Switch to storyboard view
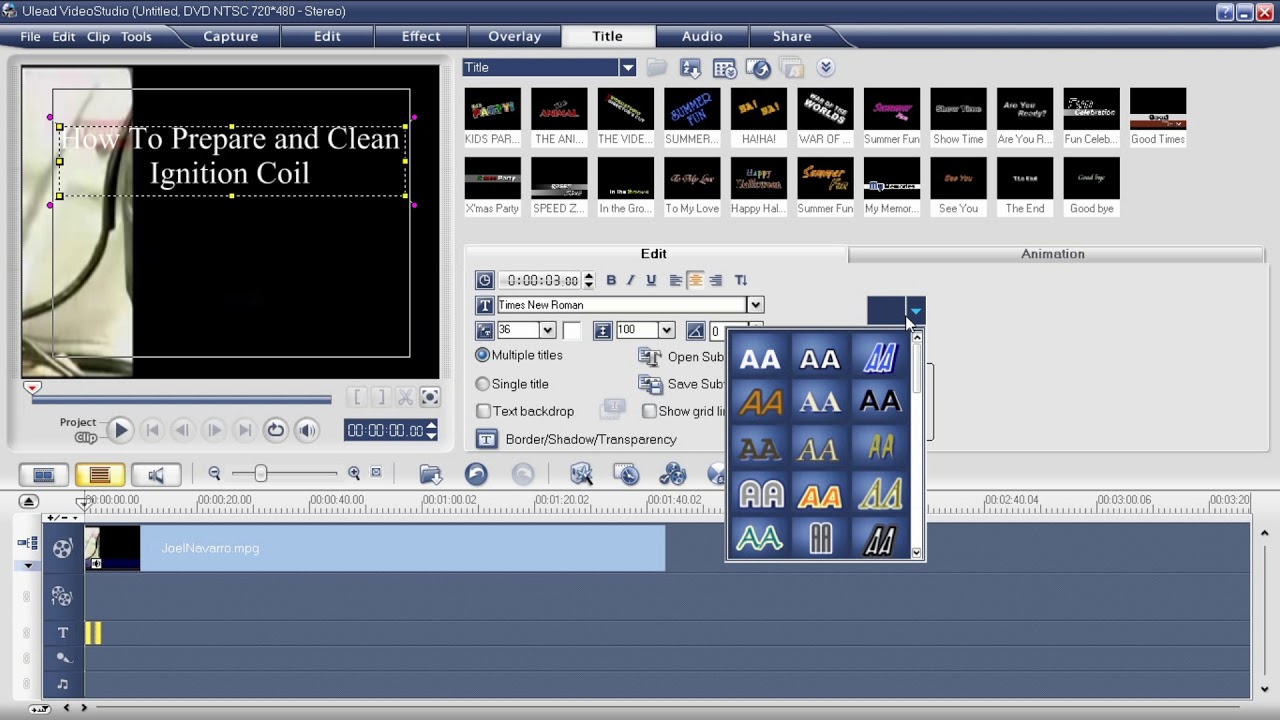 [x=44, y=475]
